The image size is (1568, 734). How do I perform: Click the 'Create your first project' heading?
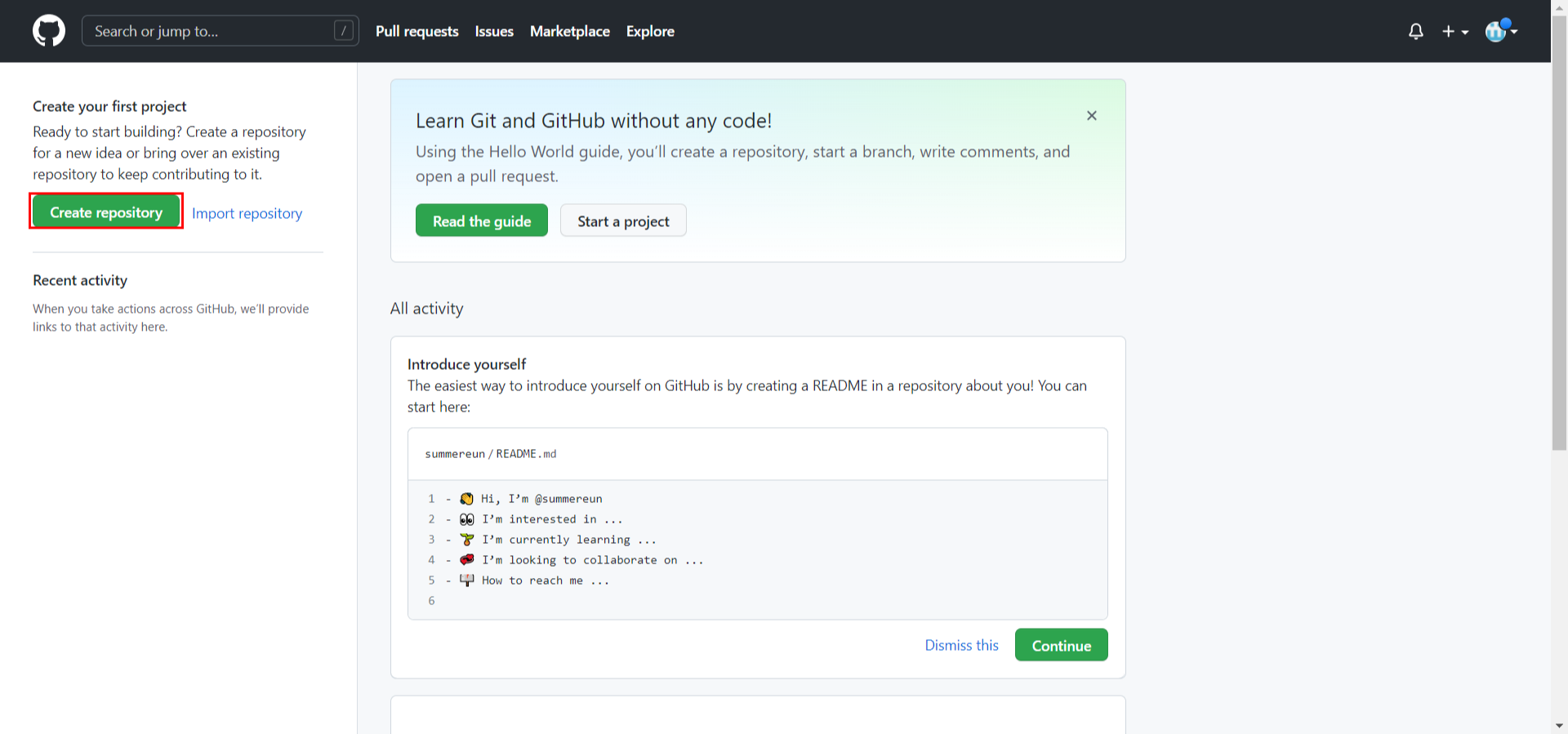(x=109, y=106)
